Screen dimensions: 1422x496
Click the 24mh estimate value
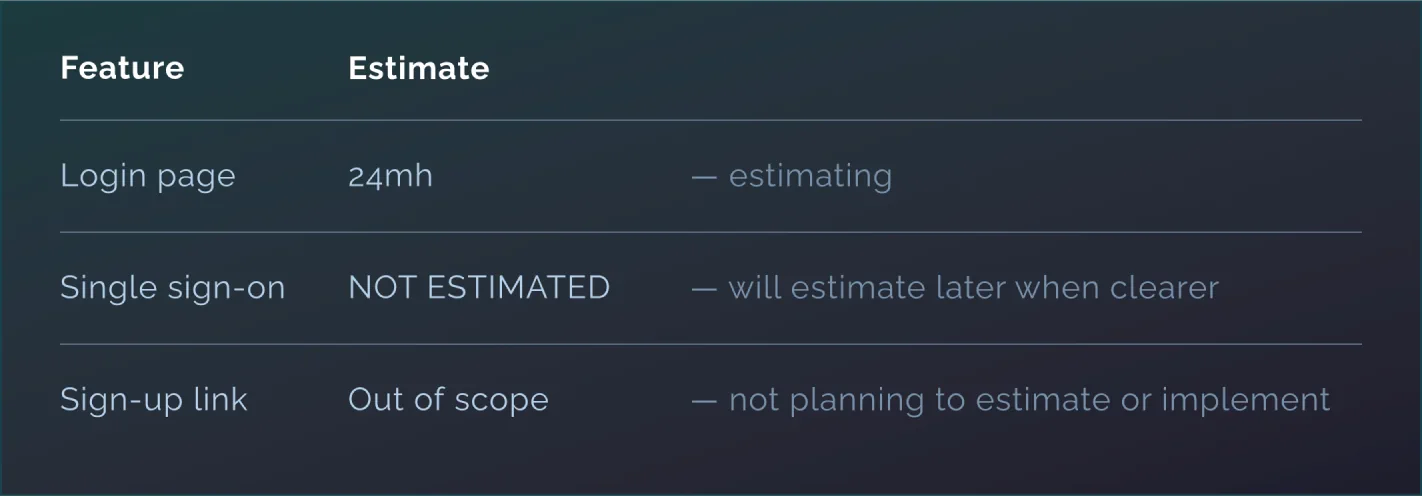[390, 176]
